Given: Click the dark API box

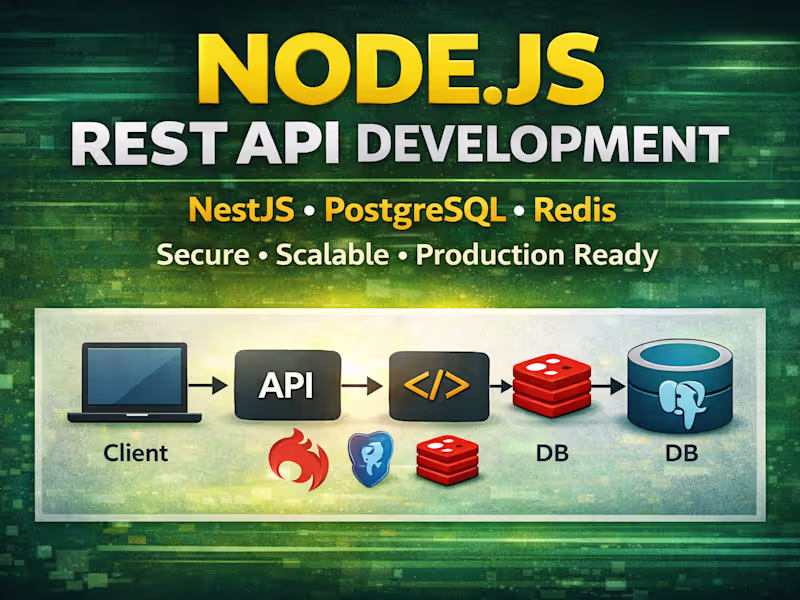Looking at the screenshot, I should click(288, 385).
